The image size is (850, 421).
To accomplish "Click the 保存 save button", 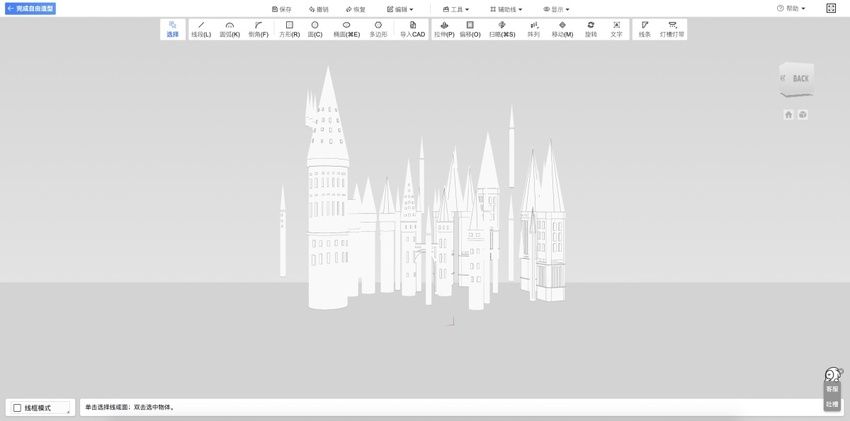I will point(282,9).
